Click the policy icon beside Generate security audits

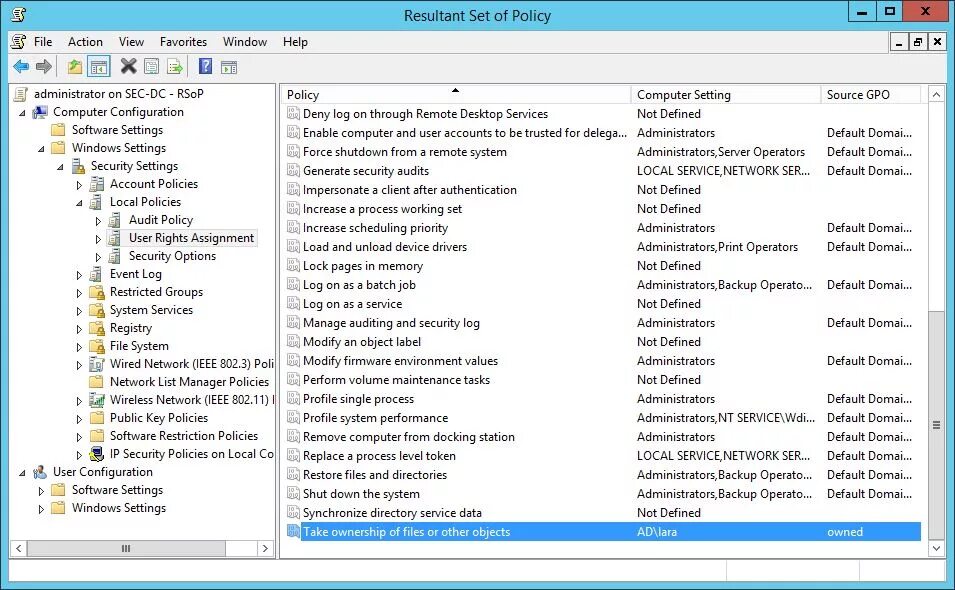(293, 170)
